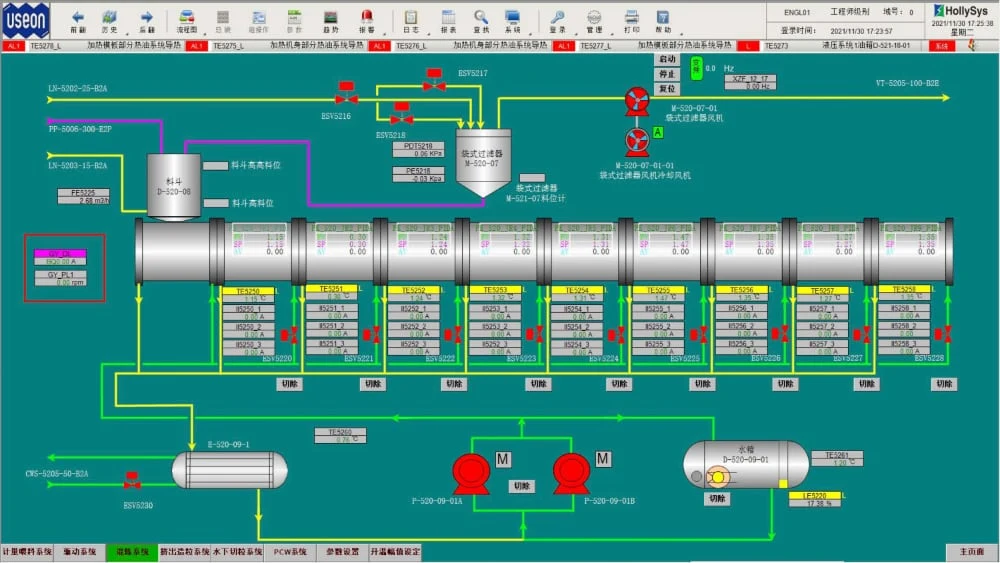Viewport: 1000px width, 563px height.
Task: Select fan M-520-07-01 red icon
Action: click(x=636, y=102)
